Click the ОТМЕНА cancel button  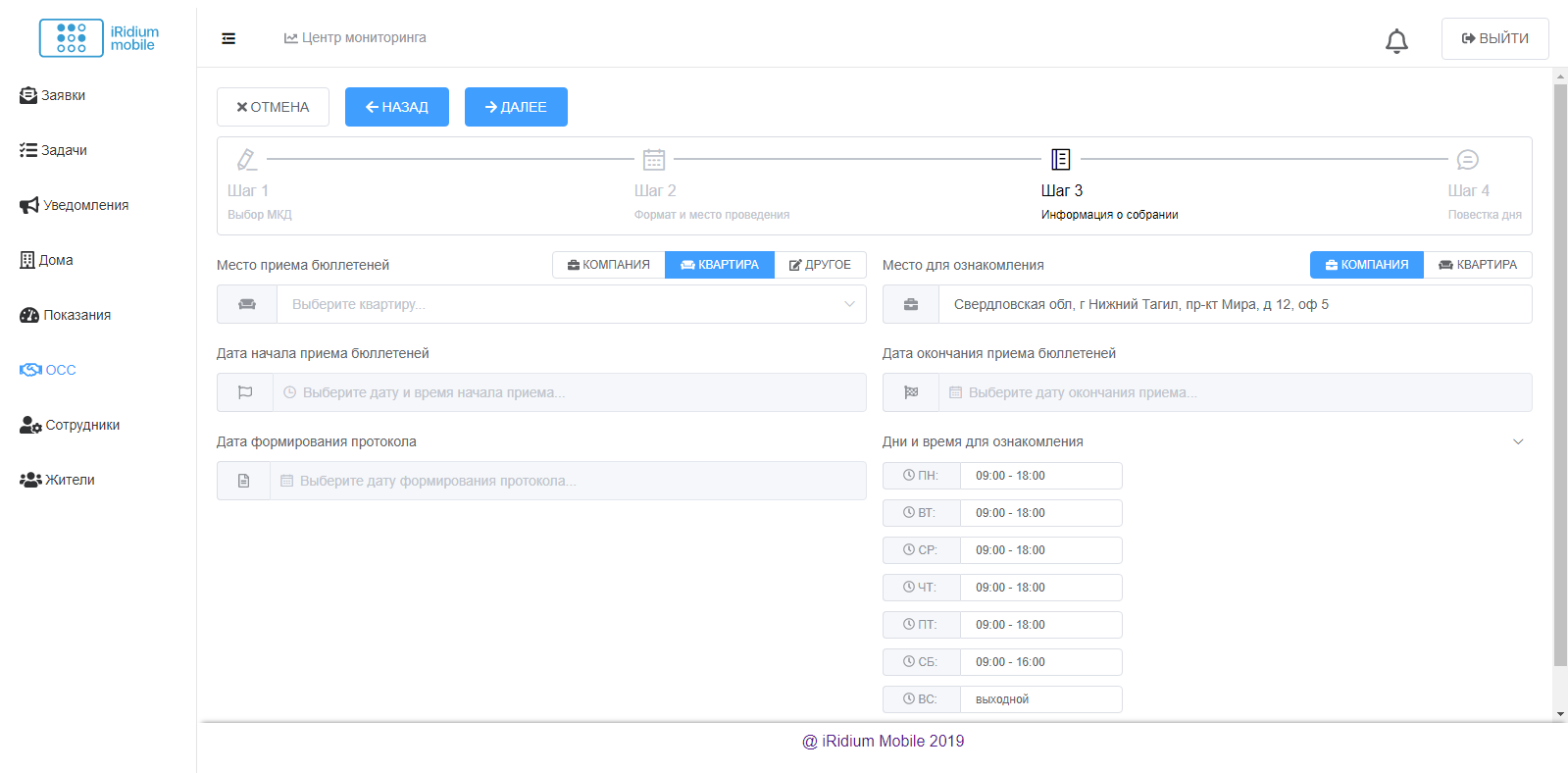[273, 107]
